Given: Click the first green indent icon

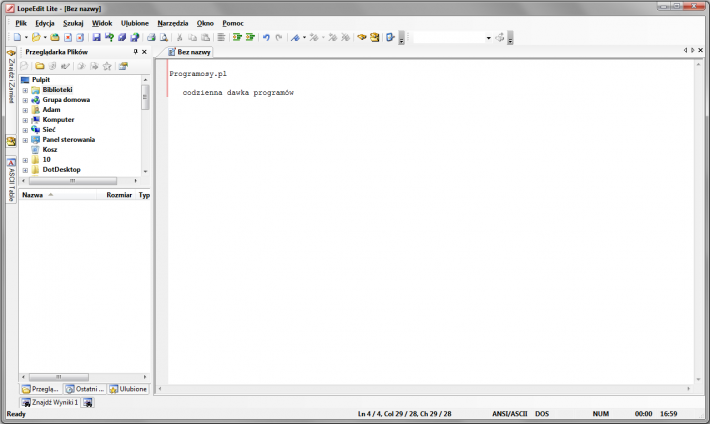Looking at the screenshot, I should point(237,38).
